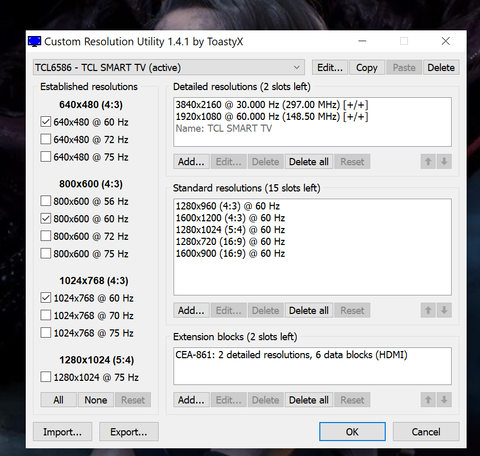480x456 pixels.
Task: Add a new standard resolution
Action: (x=191, y=310)
